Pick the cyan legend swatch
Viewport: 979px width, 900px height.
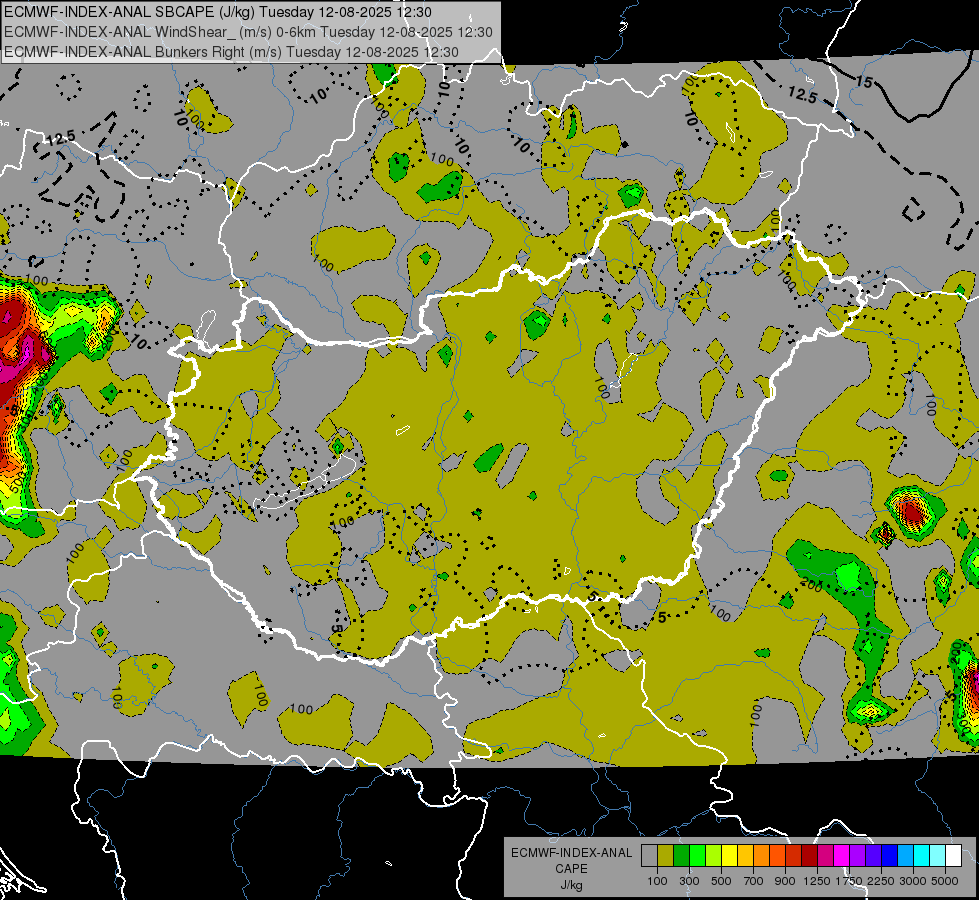click(x=922, y=856)
